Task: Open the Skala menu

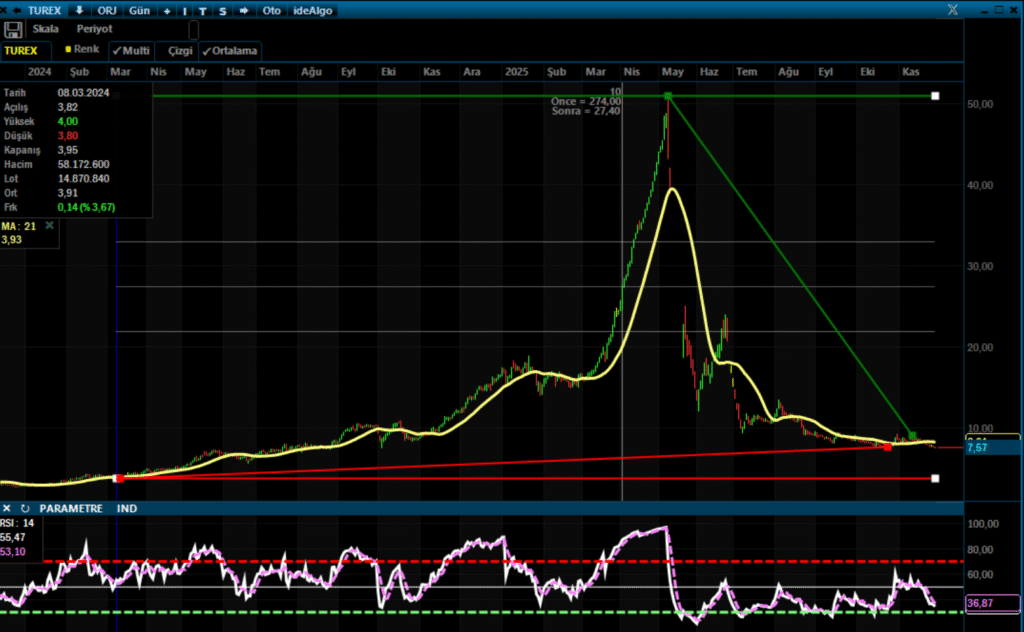Action: (46, 29)
